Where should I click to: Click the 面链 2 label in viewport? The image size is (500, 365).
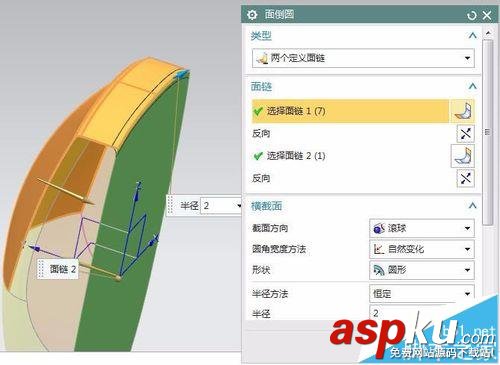coord(63,269)
